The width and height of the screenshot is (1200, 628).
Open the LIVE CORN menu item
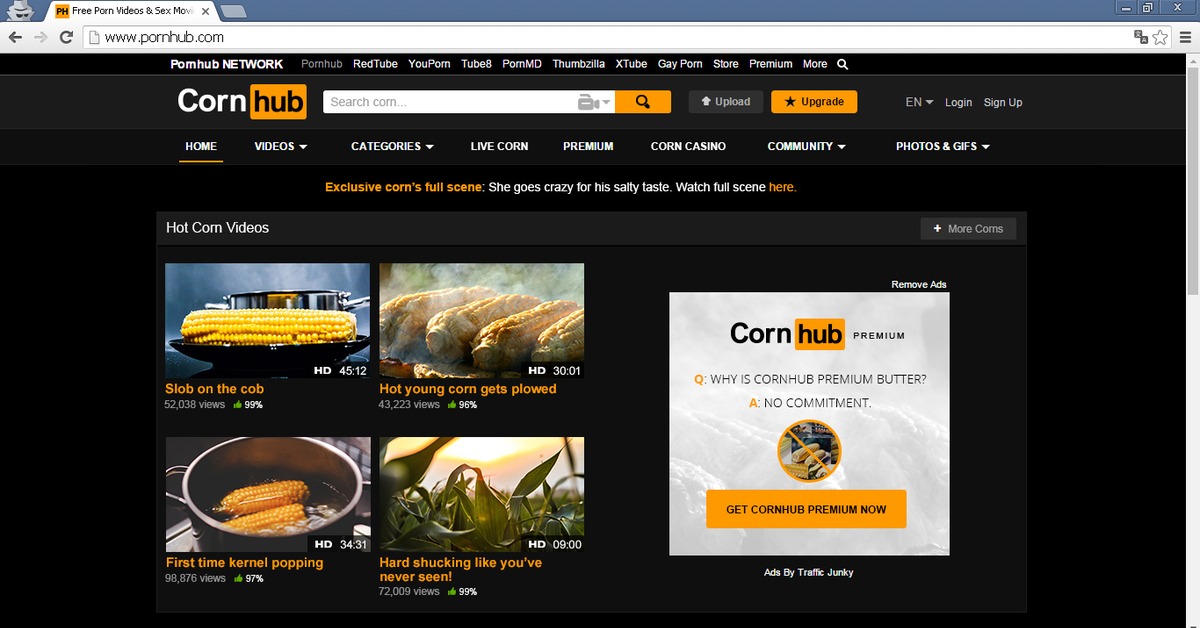pyautogui.click(x=499, y=146)
